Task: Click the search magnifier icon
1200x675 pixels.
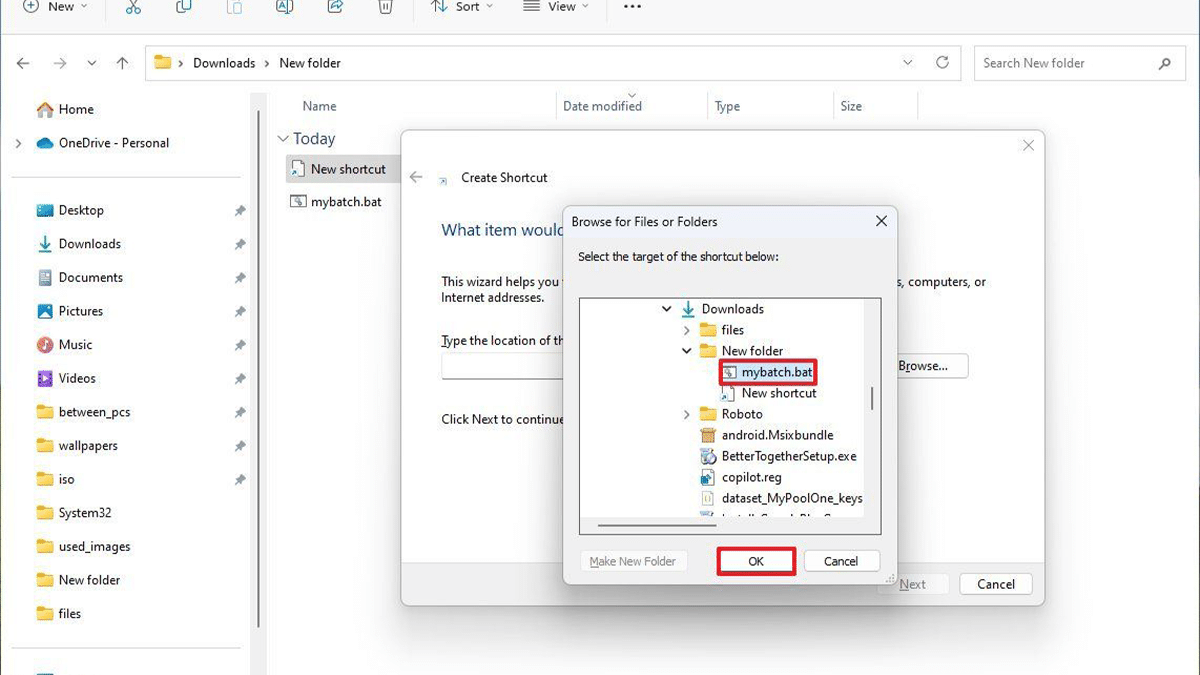Action: click(x=1164, y=63)
